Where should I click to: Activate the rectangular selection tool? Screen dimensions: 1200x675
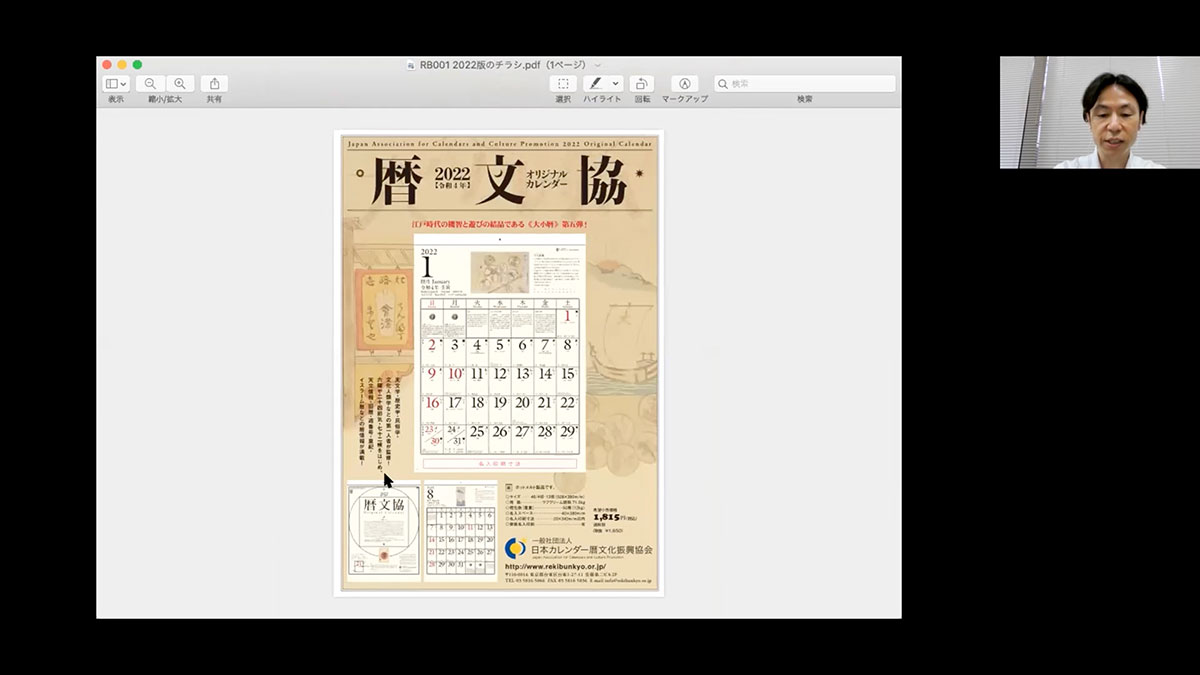(x=563, y=84)
